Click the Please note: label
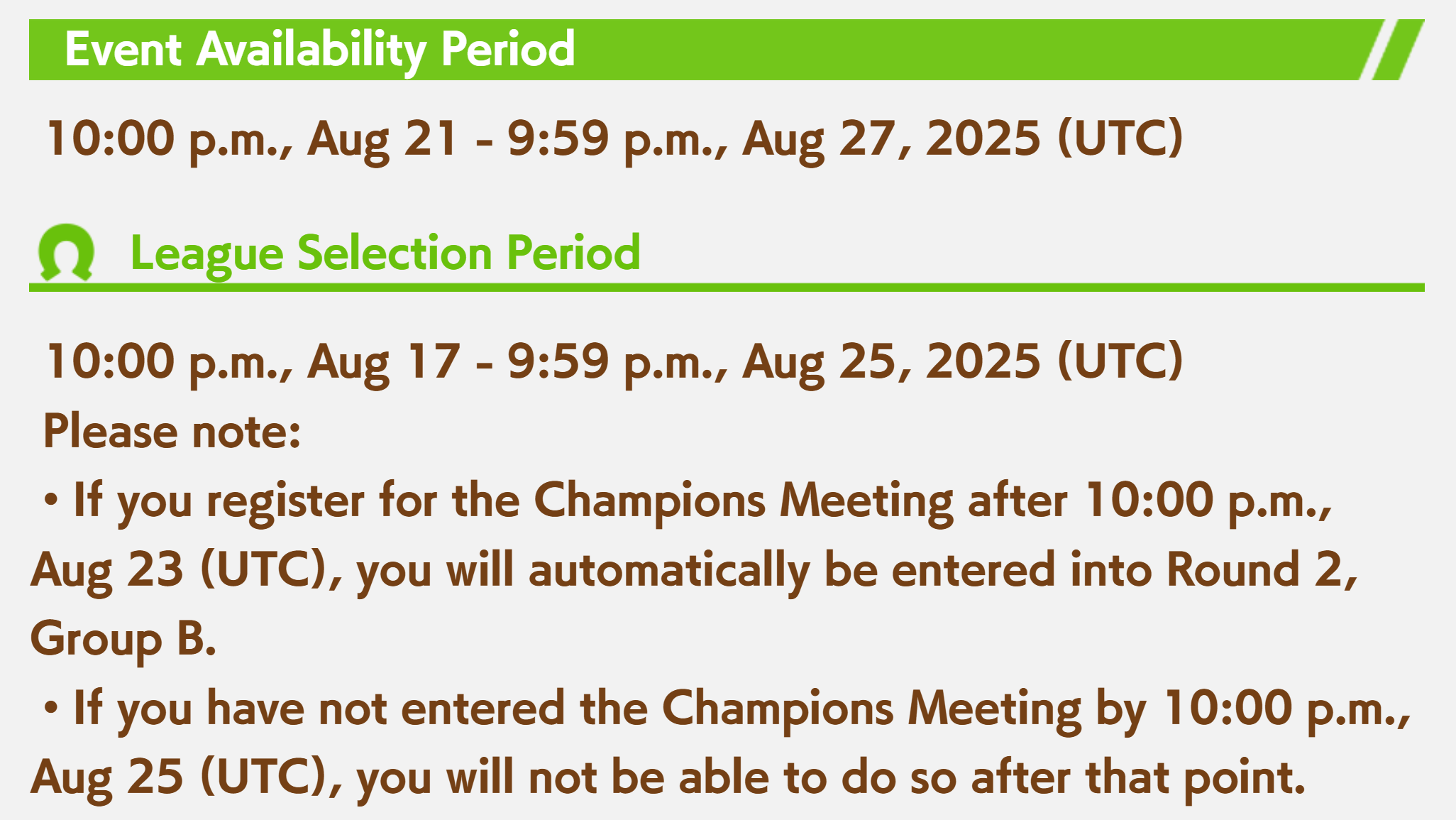The height and width of the screenshot is (820, 1456). pyautogui.click(x=172, y=431)
